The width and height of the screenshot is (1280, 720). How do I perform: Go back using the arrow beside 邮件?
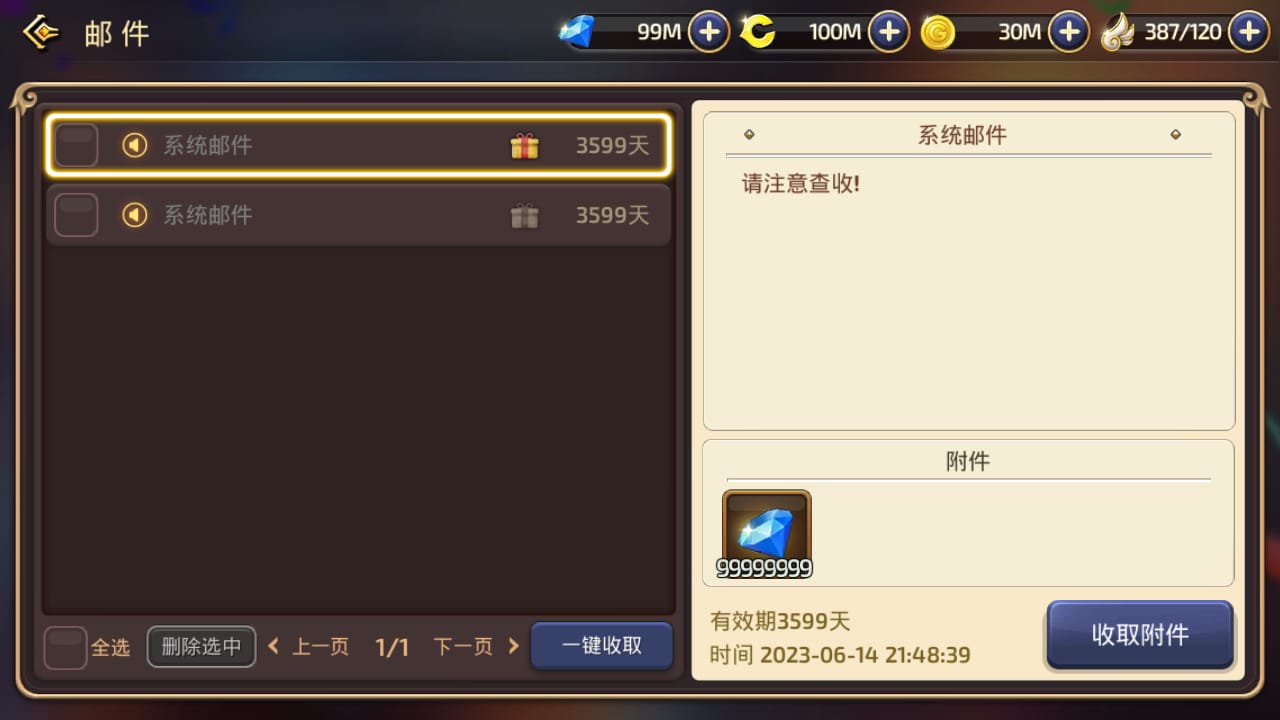point(41,32)
